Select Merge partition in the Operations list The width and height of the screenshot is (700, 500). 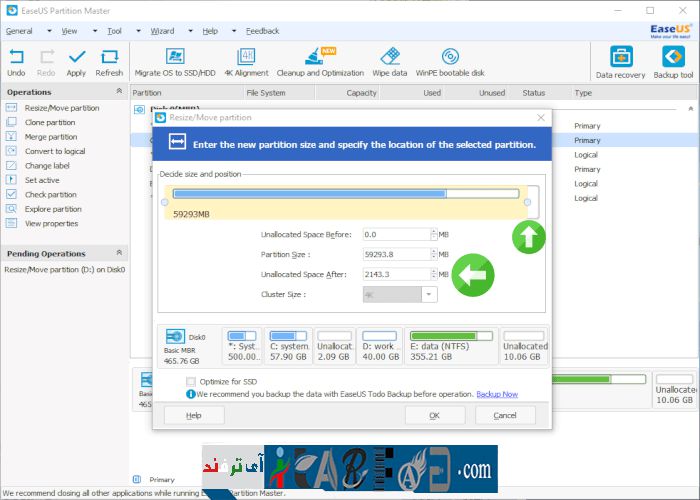pos(50,137)
